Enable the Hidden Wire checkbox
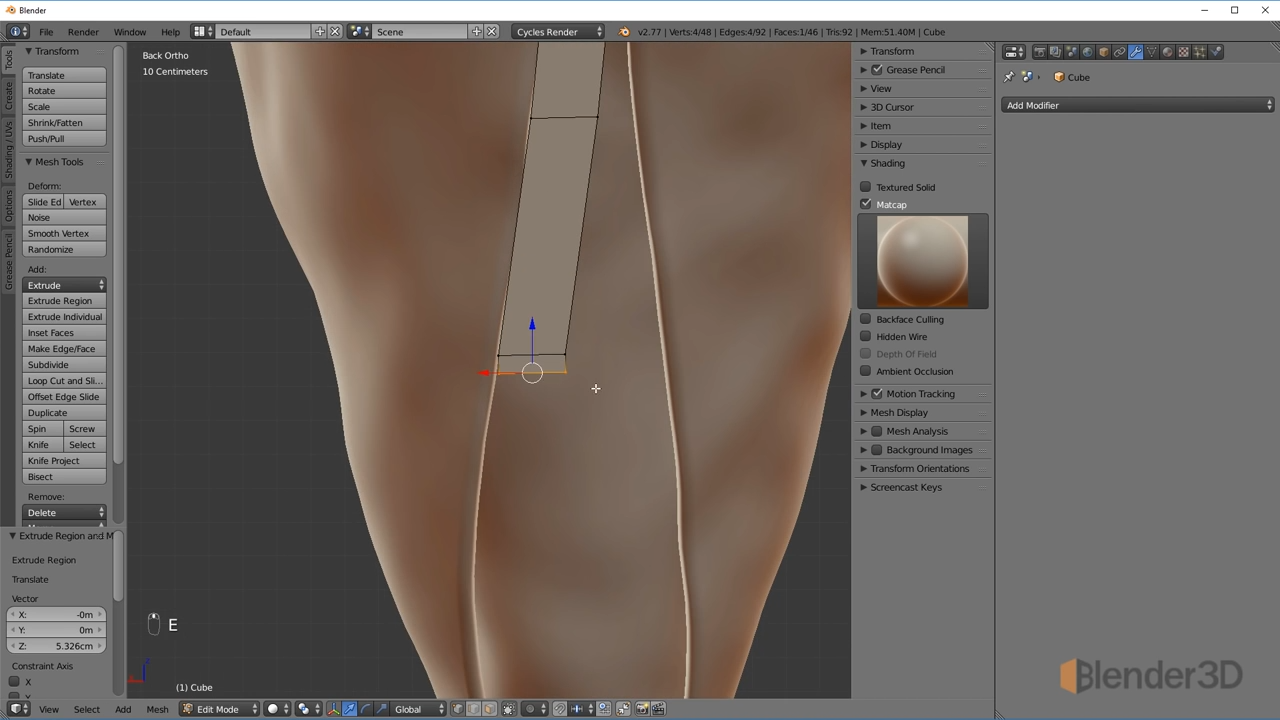The image size is (1280, 720). pyautogui.click(x=866, y=336)
